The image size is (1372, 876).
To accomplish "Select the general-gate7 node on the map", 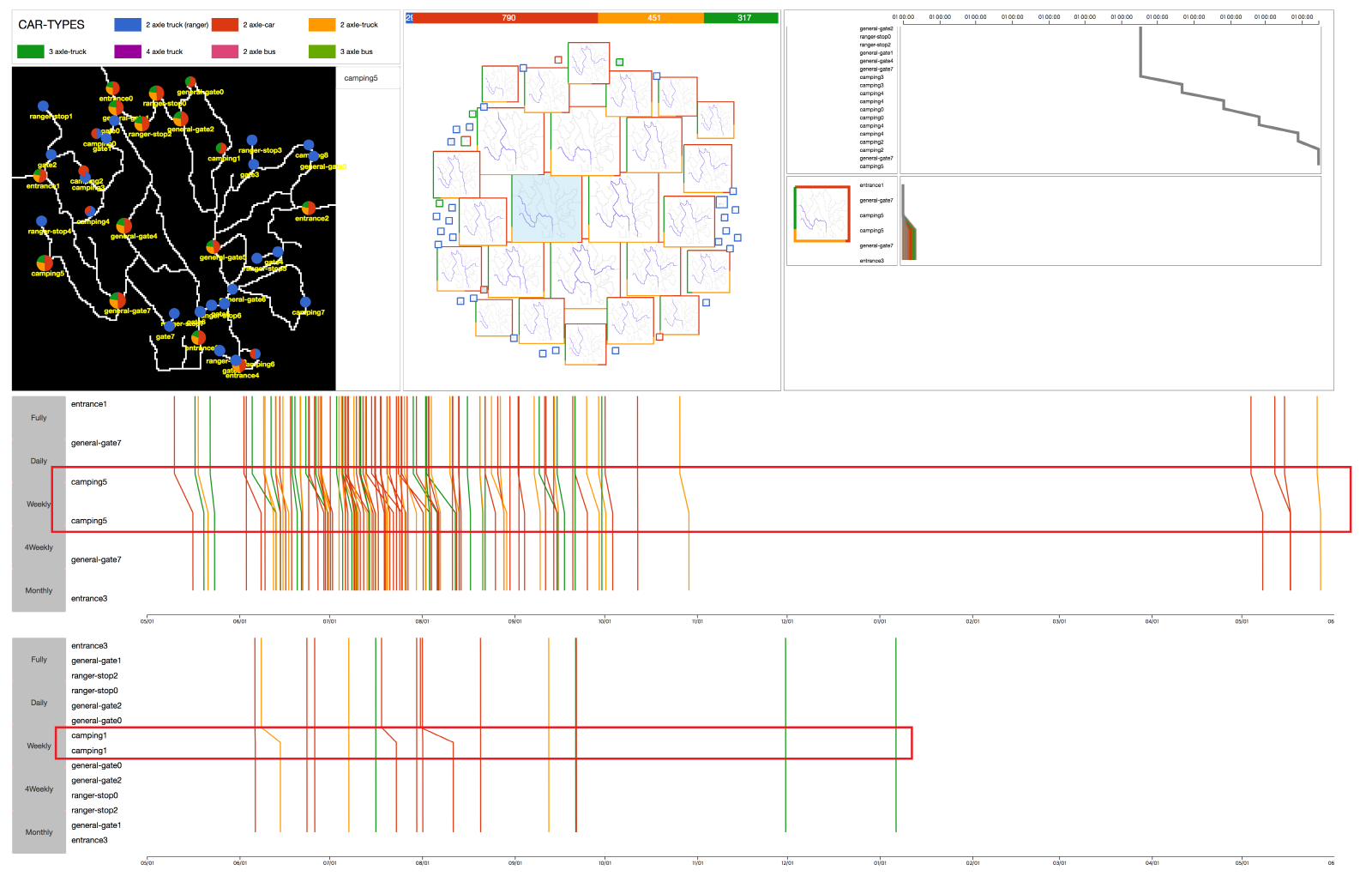I will click(x=117, y=300).
